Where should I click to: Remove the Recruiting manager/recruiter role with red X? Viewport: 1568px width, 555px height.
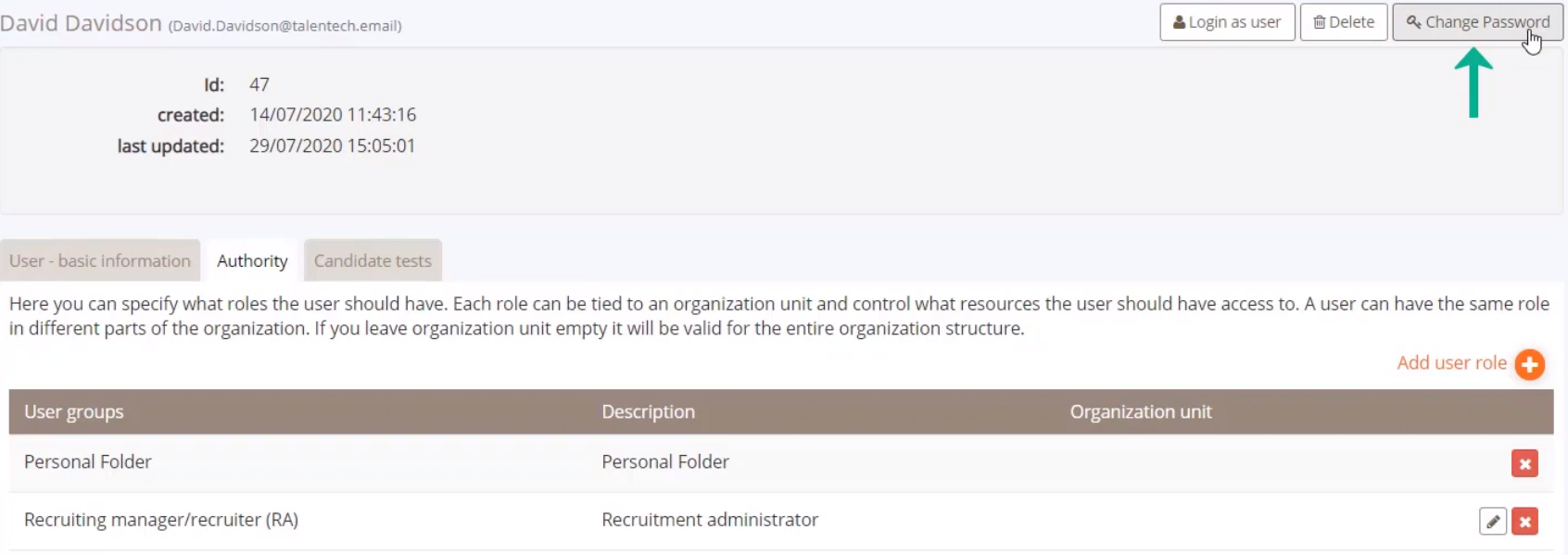click(x=1524, y=522)
